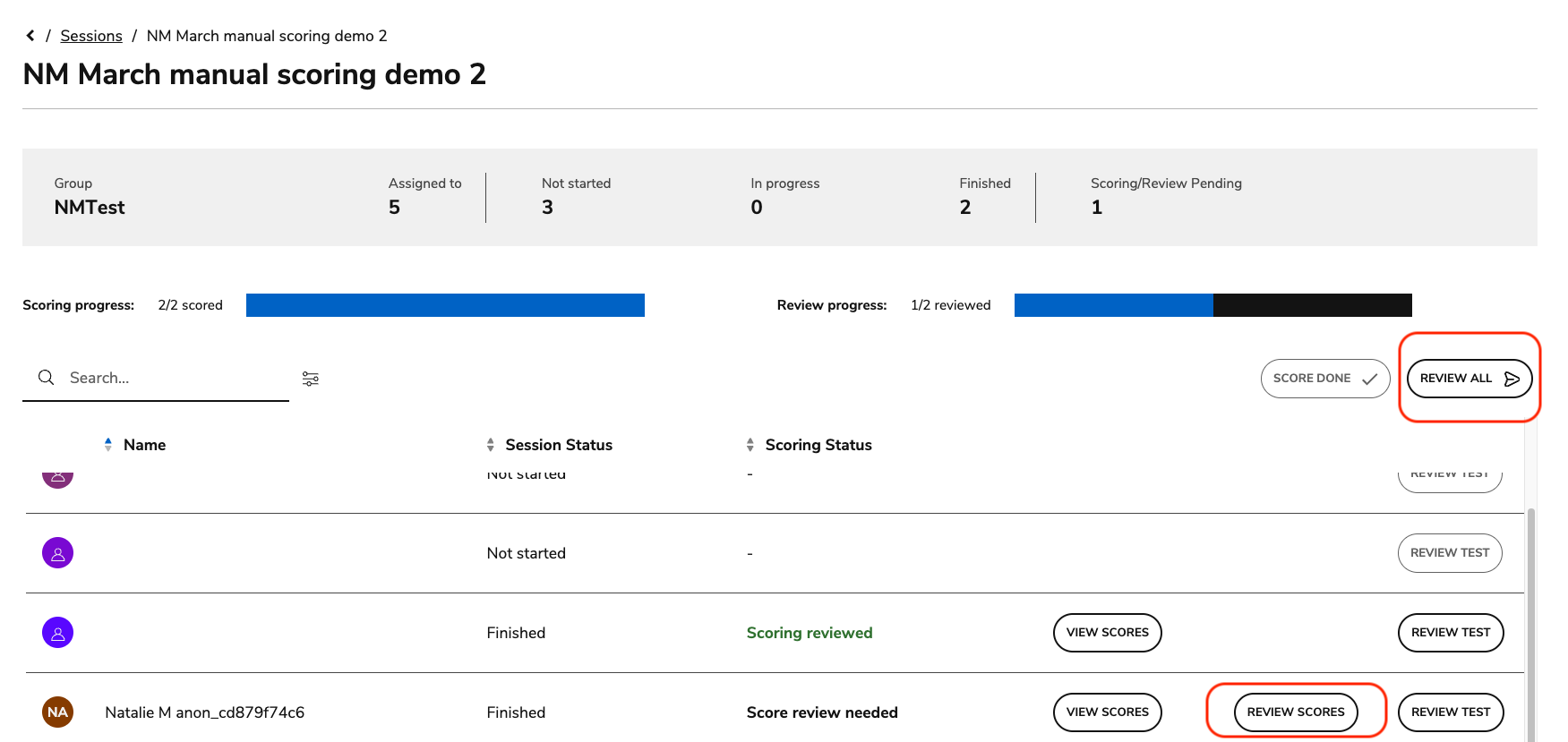The width and height of the screenshot is (1568, 742).
Task: Sort by Scoring Status column
Action: [818, 445]
